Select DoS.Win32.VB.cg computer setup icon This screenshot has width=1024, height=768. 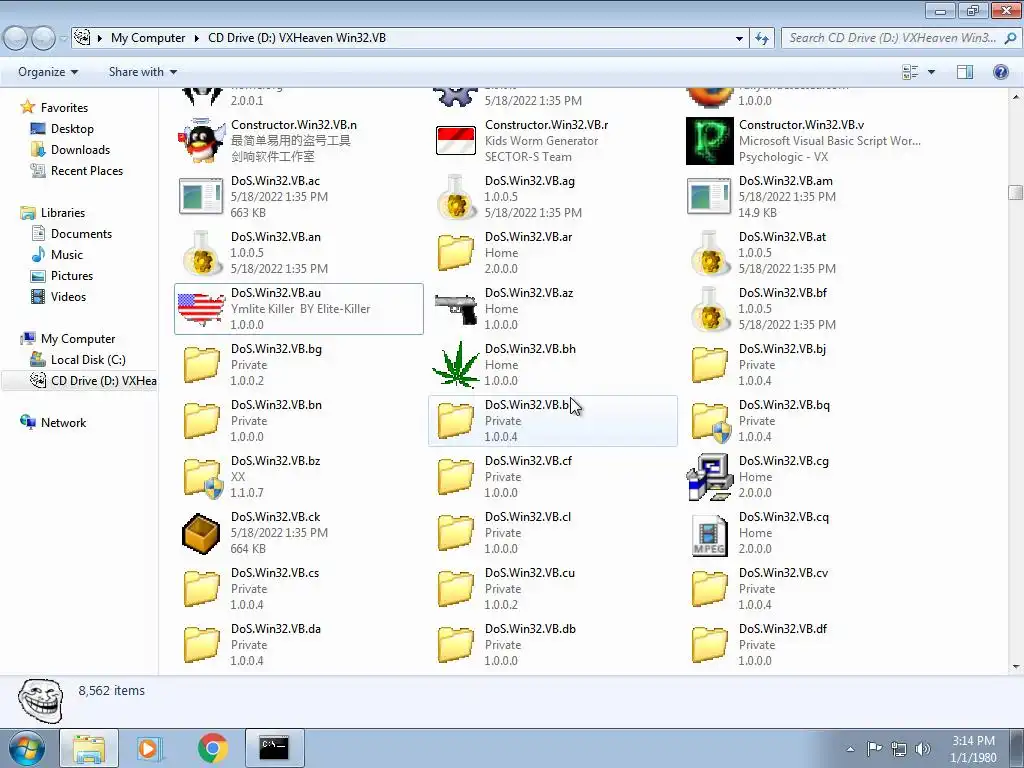tap(709, 477)
